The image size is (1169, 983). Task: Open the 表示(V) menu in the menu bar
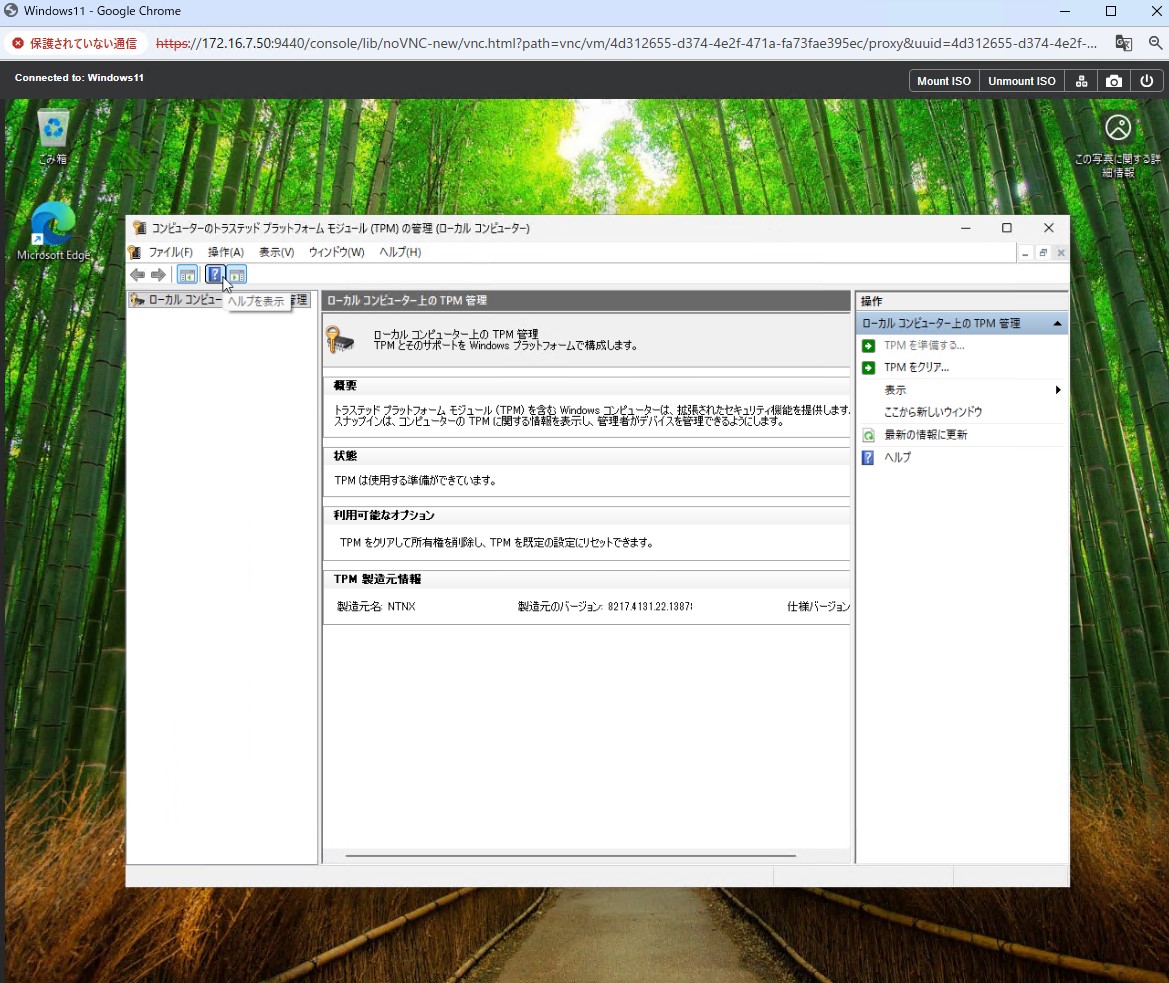pyautogui.click(x=276, y=253)
